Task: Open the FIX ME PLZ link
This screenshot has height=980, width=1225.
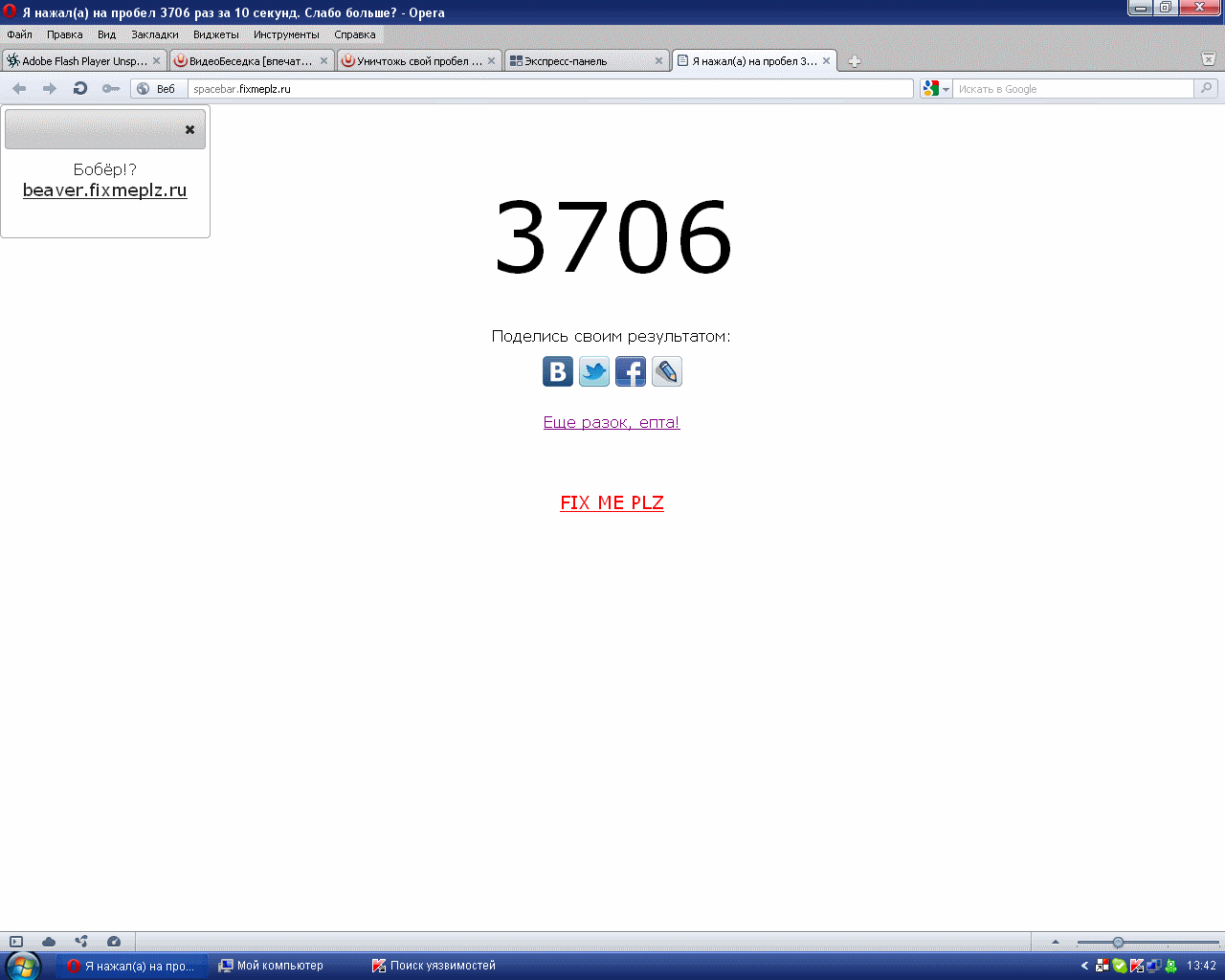Action: (x=612, y=502)
